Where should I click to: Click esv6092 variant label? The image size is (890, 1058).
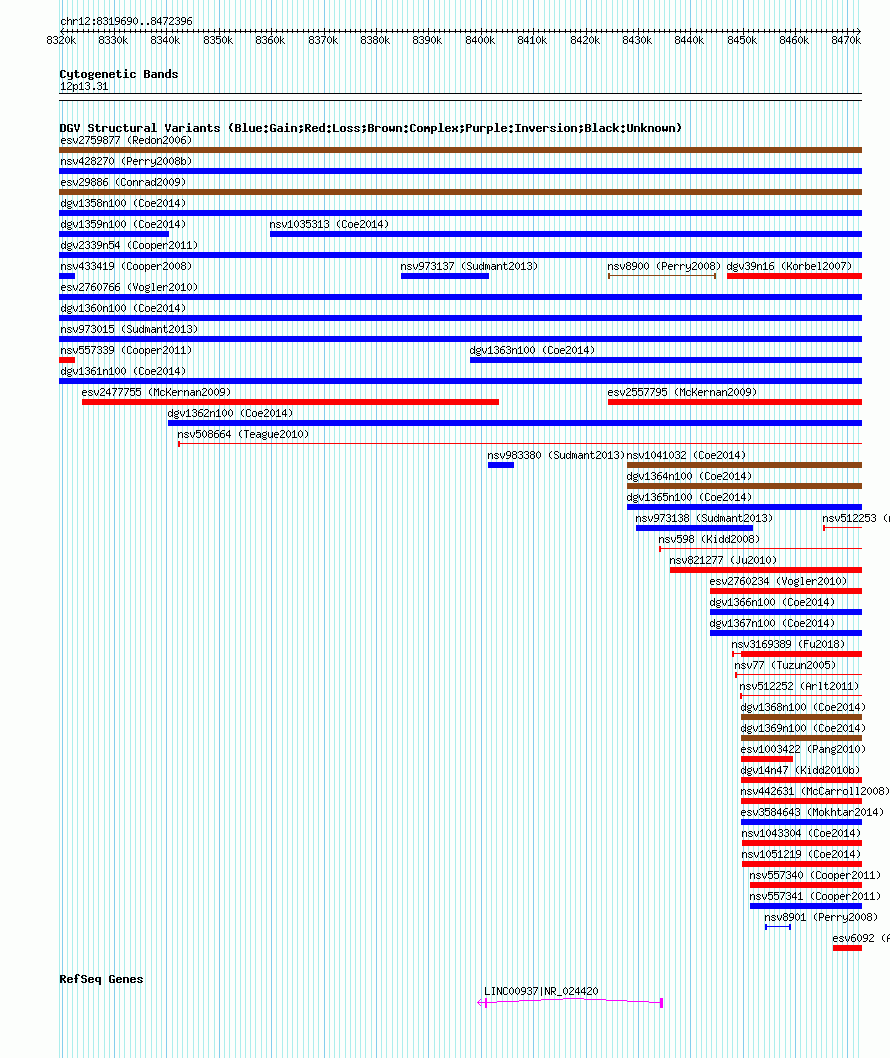861,938
